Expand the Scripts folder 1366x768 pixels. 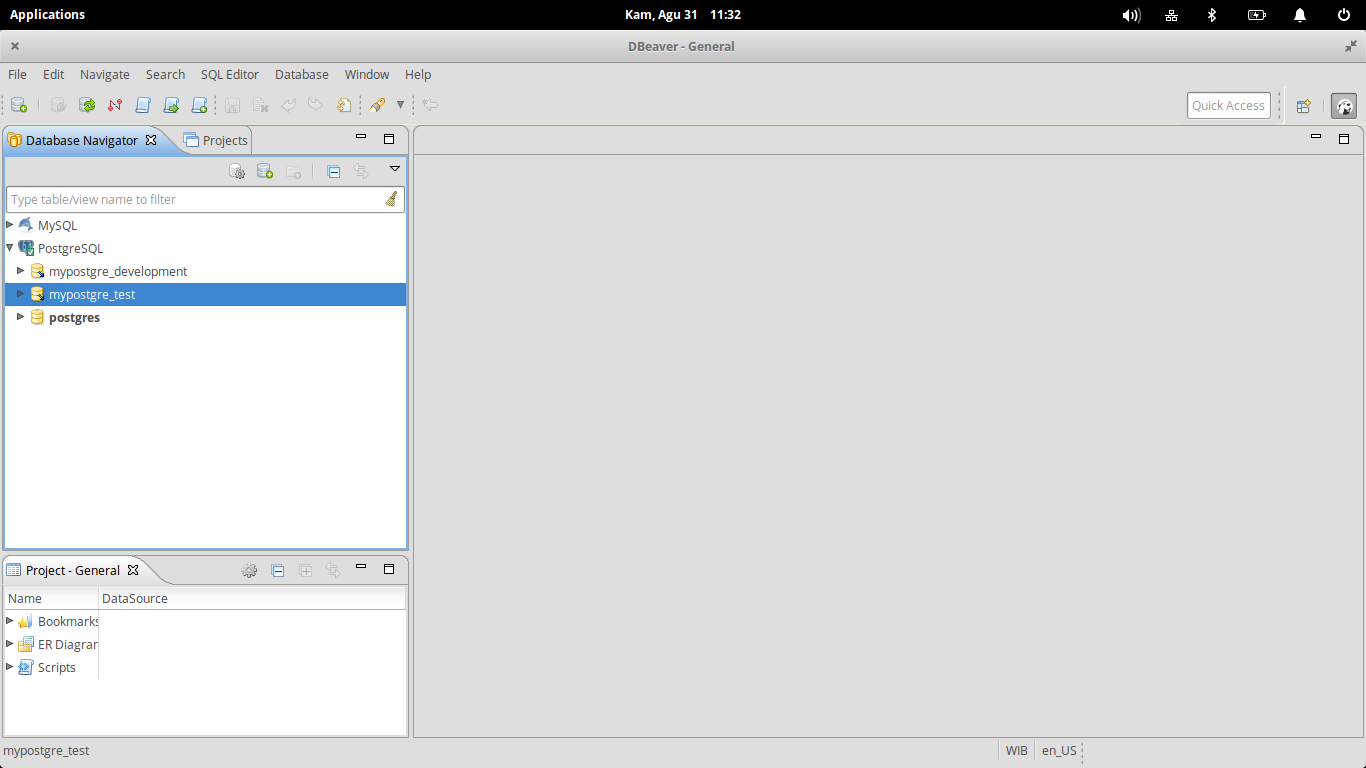[x=10, y=667]
